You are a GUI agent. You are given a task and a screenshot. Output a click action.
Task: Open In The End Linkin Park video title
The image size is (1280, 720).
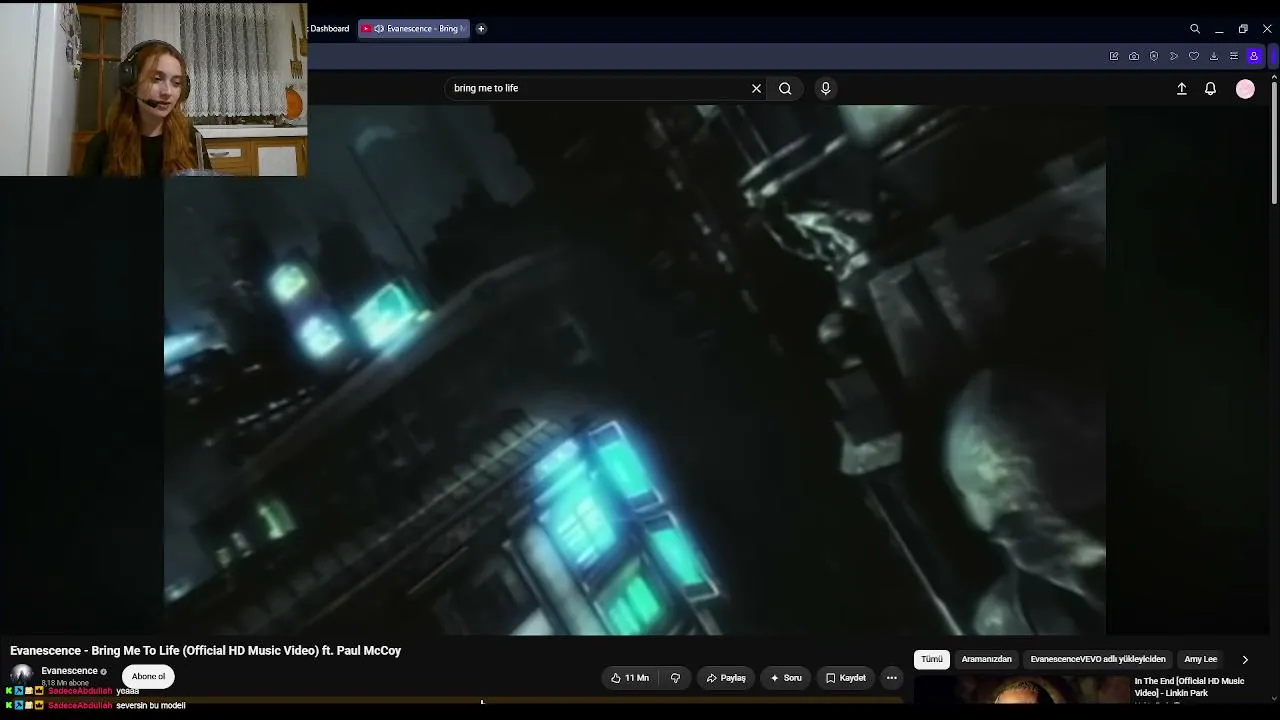click(x=1189, y=687)
